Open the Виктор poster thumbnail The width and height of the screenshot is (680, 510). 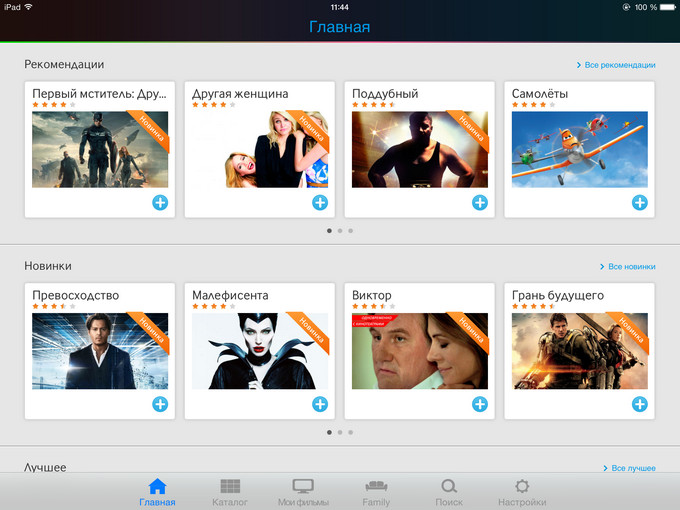(420, 351)
